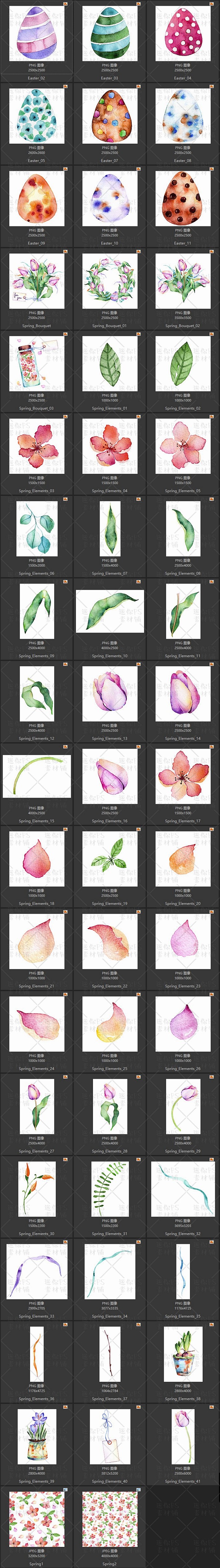Select the Easter_11 chocolate-dotted egg thumbnail
Viewport: 220px width, 1568px height.
click(x=183, y=199)
